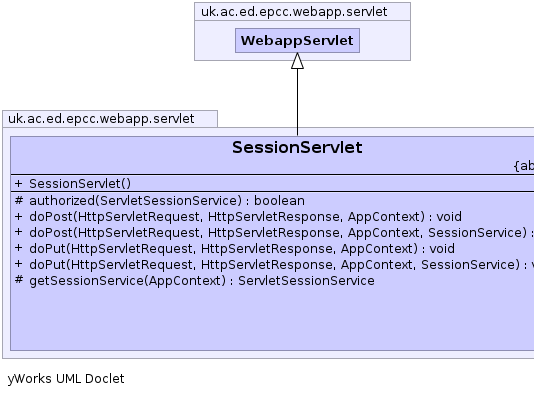Image resolution: width=534 pixels, height=396 pixels.
Task: Click the plus marker before second doPut
Action: coord(18,265)
